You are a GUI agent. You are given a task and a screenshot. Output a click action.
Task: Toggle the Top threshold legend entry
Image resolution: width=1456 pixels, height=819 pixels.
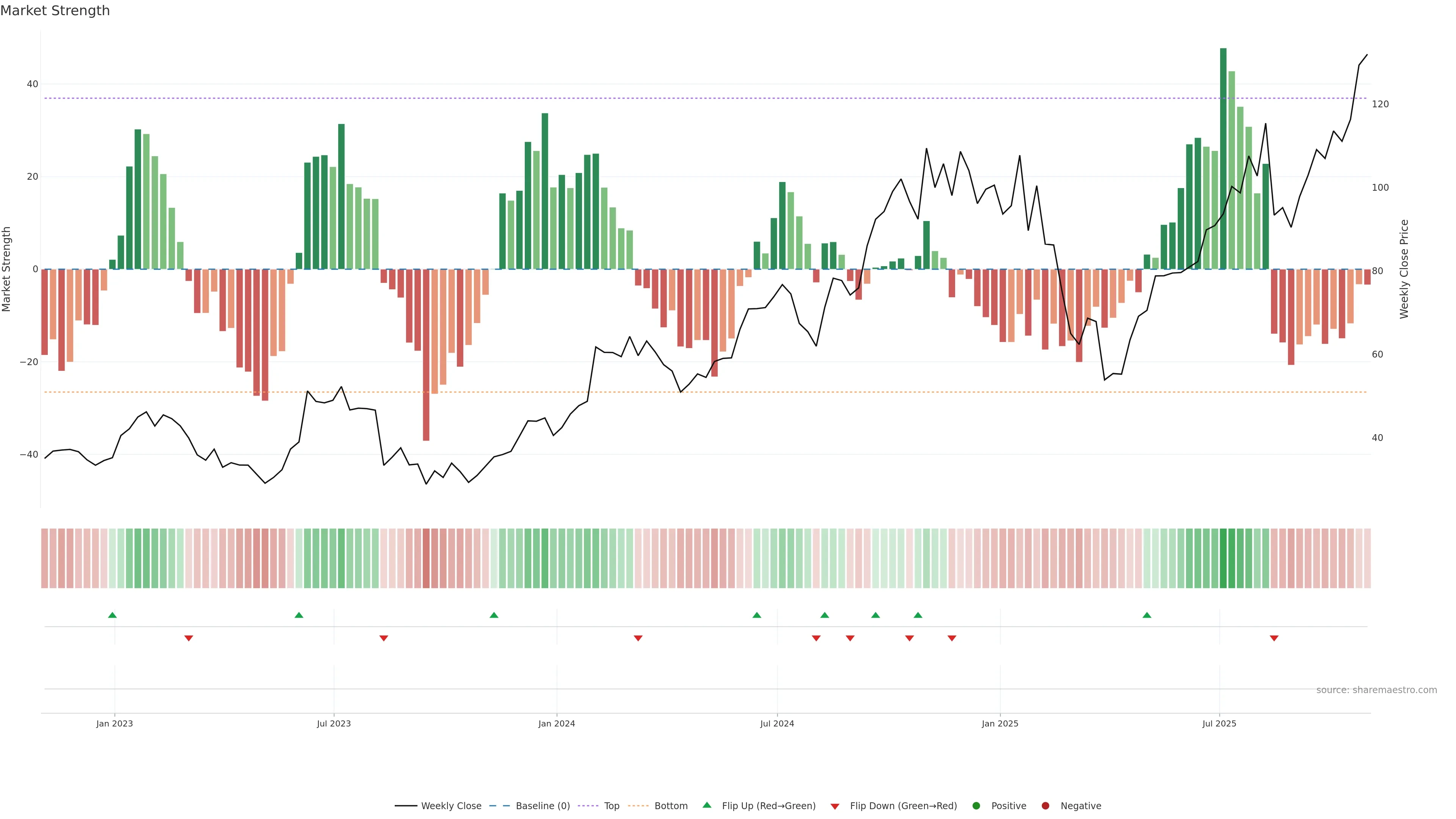coord(612,806)
